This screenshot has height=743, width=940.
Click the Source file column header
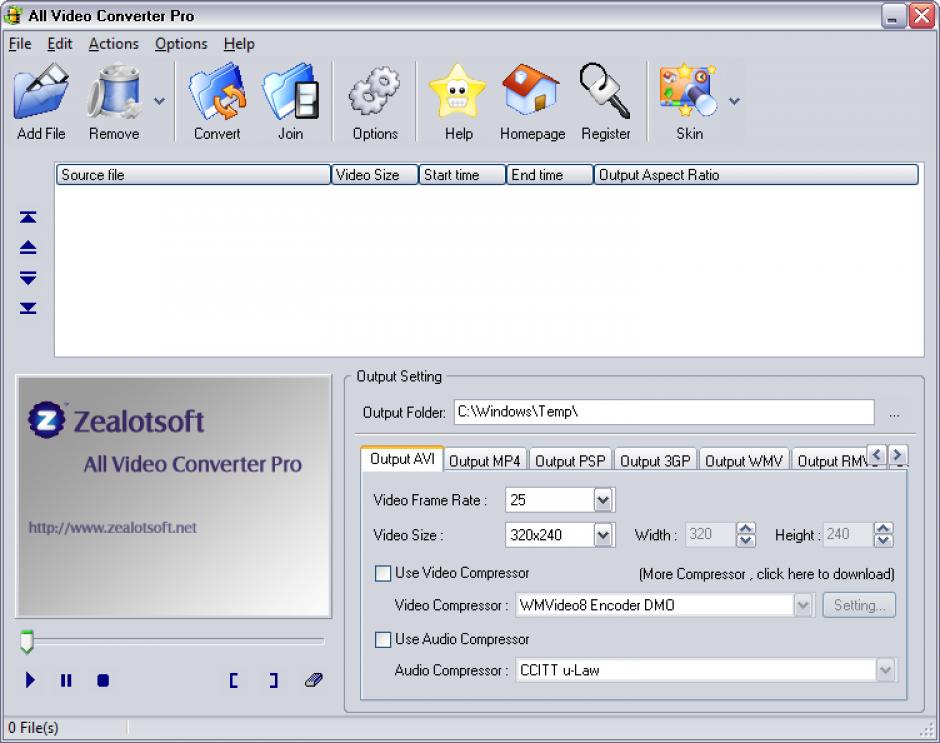(x=194, y=175)
